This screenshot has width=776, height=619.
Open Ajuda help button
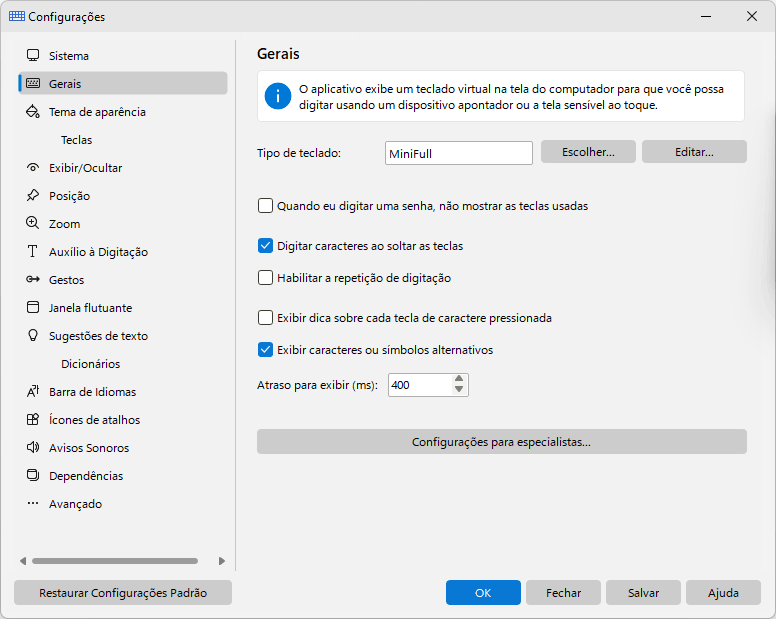pos(723,593)
